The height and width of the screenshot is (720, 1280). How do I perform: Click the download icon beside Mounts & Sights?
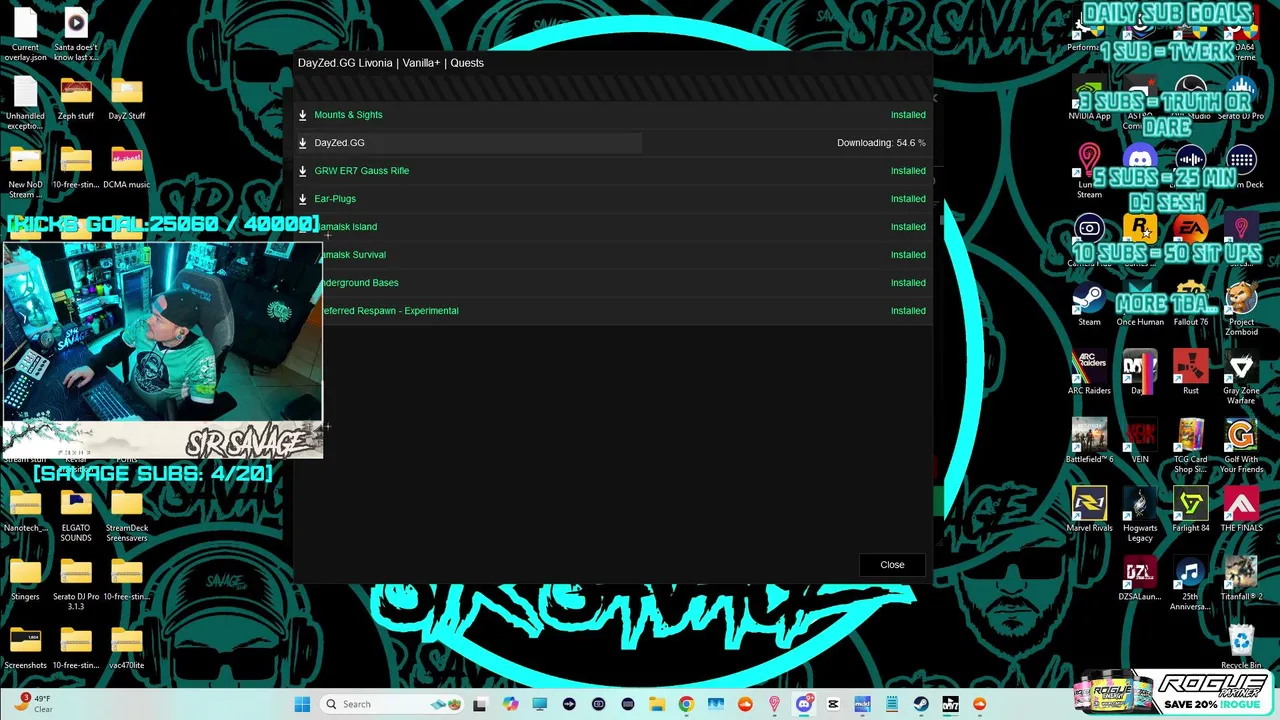point(302,115)
